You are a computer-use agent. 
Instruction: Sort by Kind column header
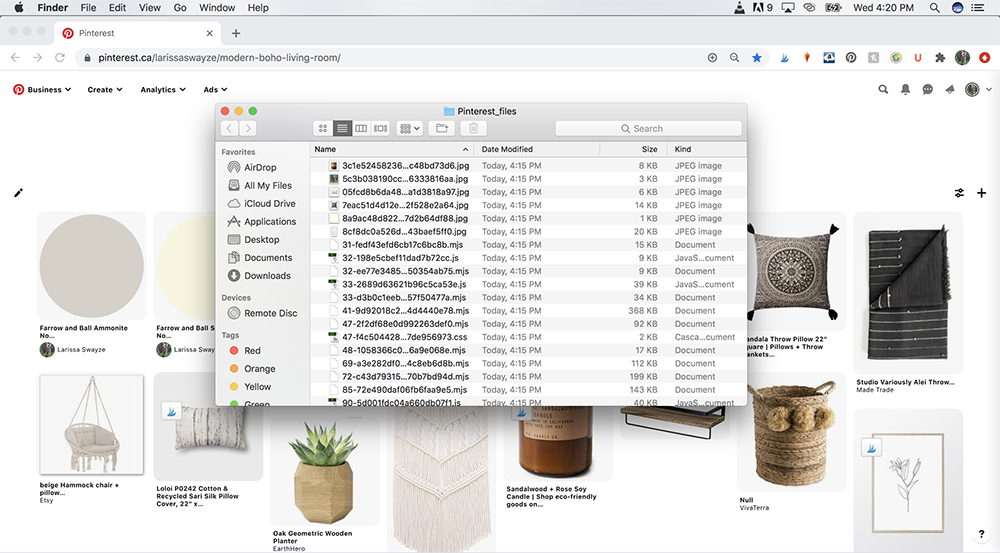click(707, 149)
